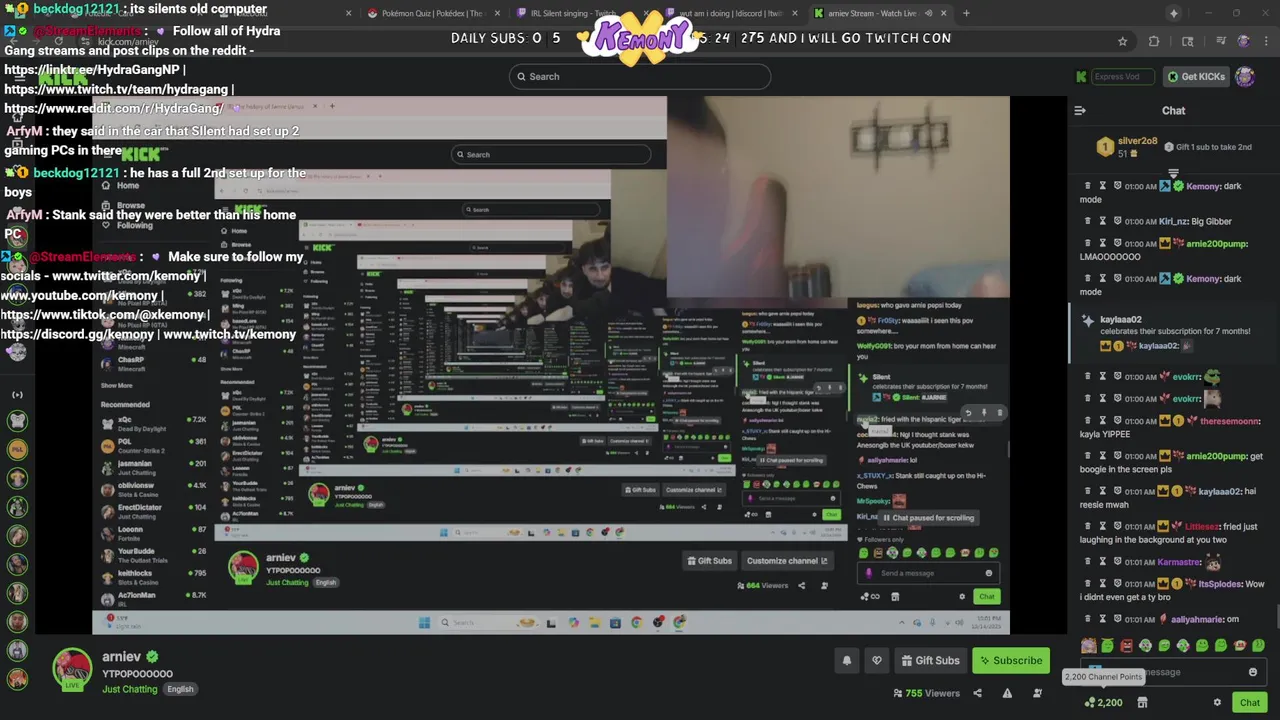Open the 755 Viewers count
This screenshot has height=720, width=1280.
[926, 693]
